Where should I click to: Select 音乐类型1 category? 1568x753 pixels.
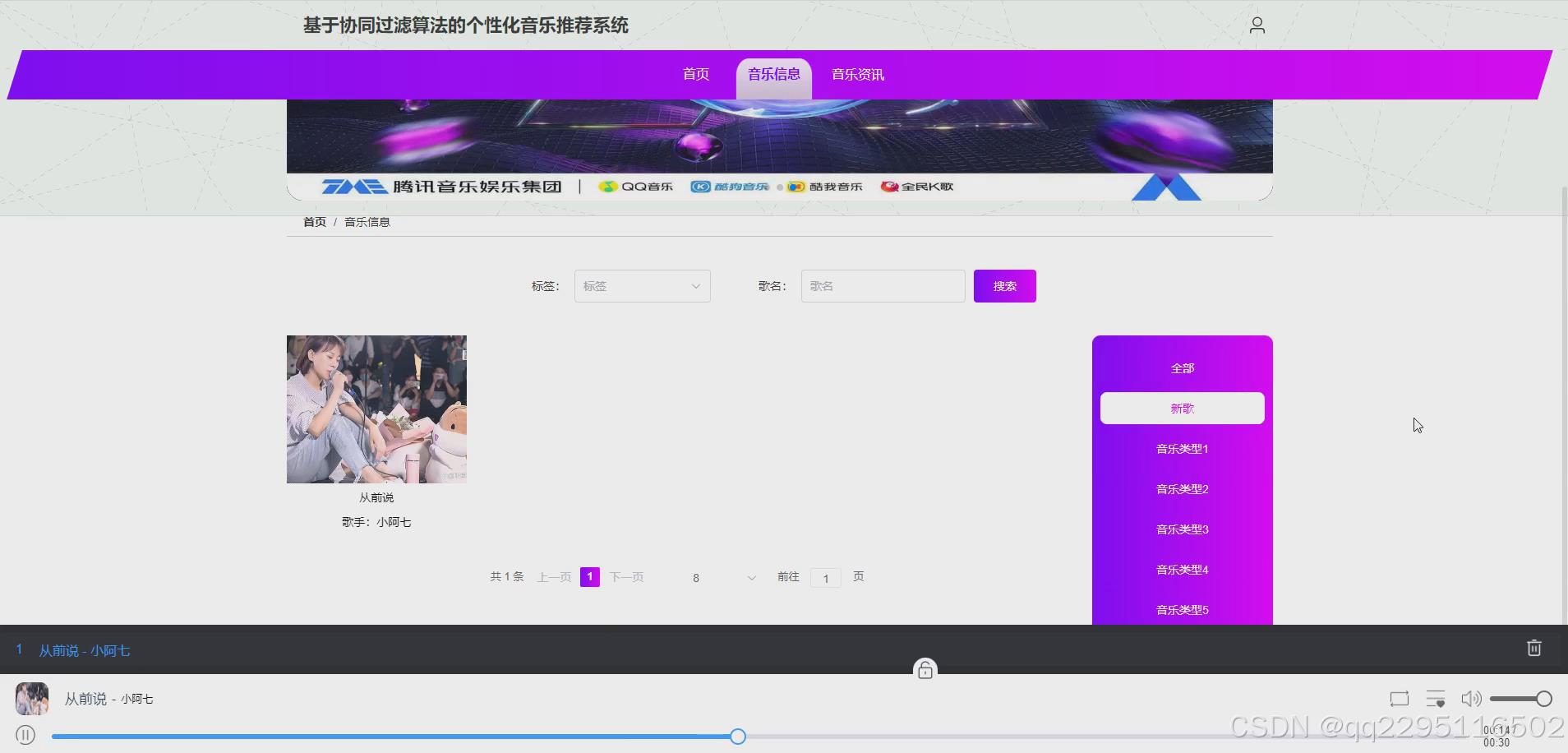tap(1182, 449)
